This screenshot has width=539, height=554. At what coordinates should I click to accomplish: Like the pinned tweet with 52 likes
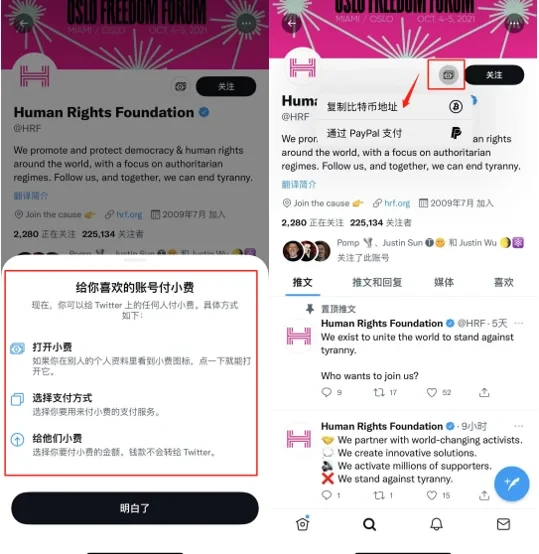click(432, 393)
